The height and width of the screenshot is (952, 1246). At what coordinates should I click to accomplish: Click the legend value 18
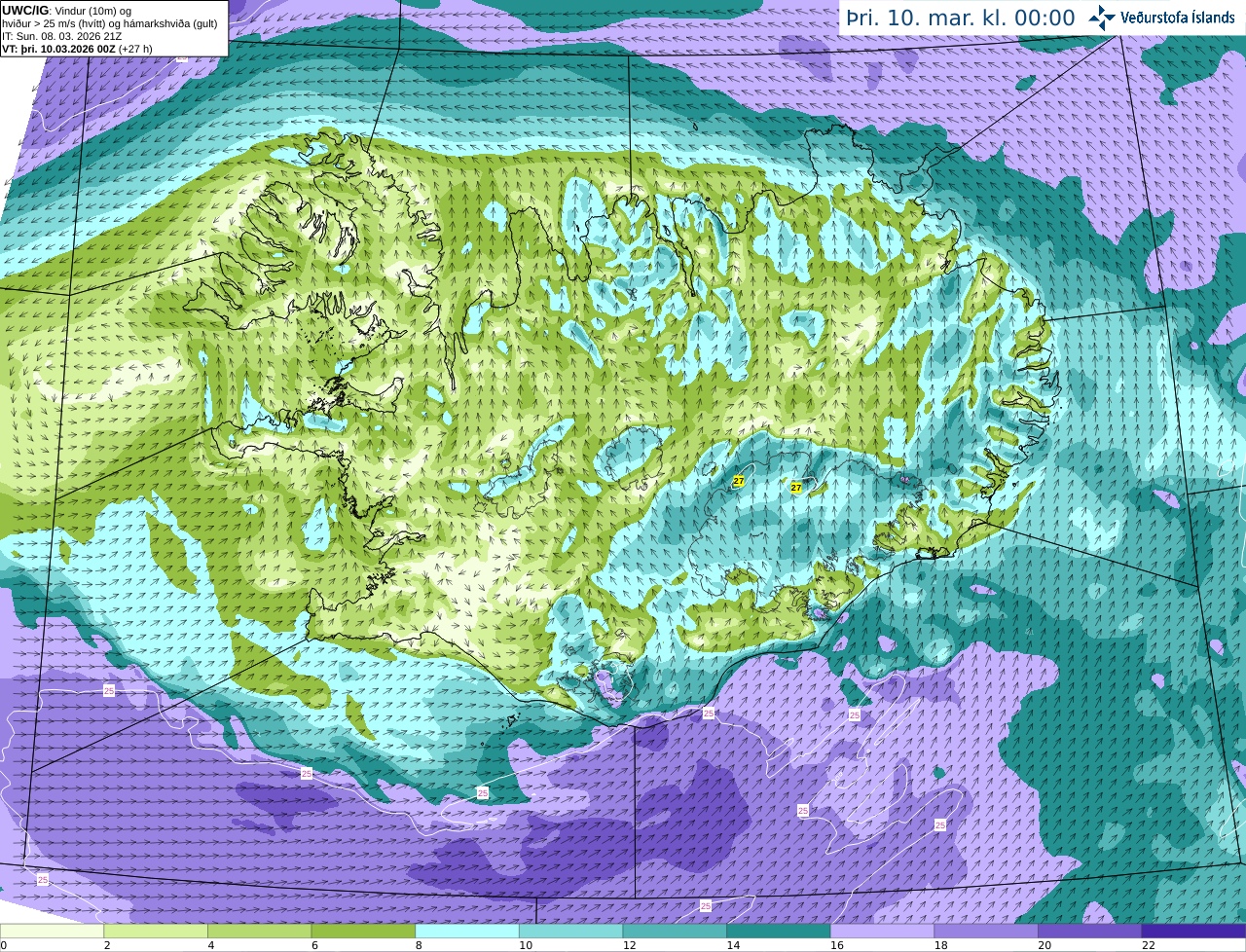pyautogui.click(x=941, y=945)
